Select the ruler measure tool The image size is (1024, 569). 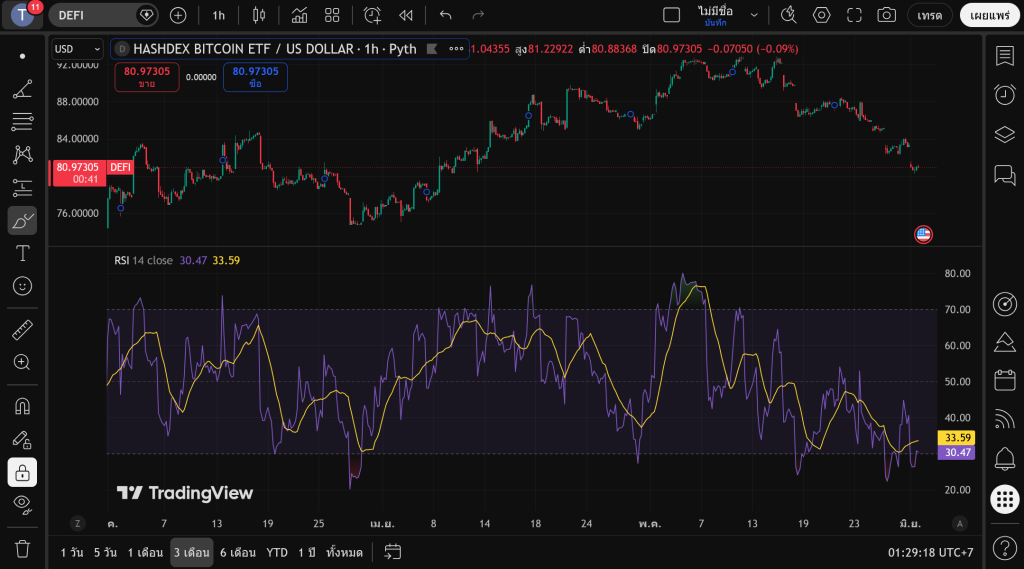point(22,330)
